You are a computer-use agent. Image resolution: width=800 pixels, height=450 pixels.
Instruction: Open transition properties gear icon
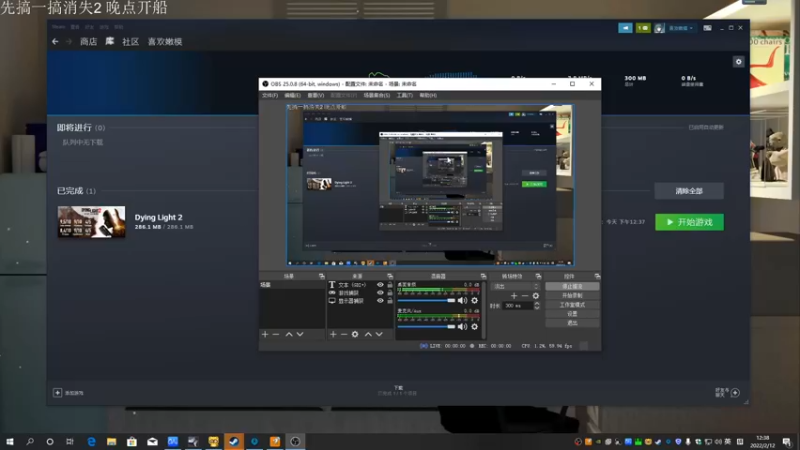(x=536, y=296)
